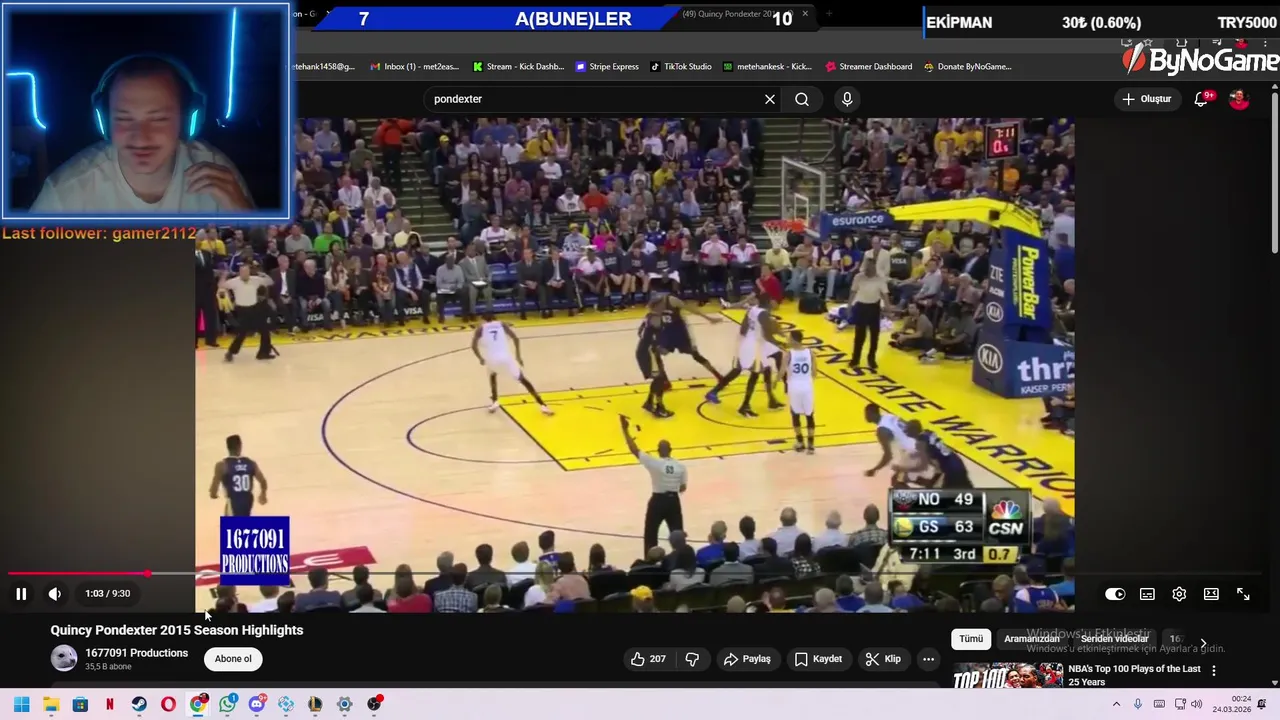Click the magnifying glass search button
This screenshot has width=1280, height=720.
click(x=802, y=99)
